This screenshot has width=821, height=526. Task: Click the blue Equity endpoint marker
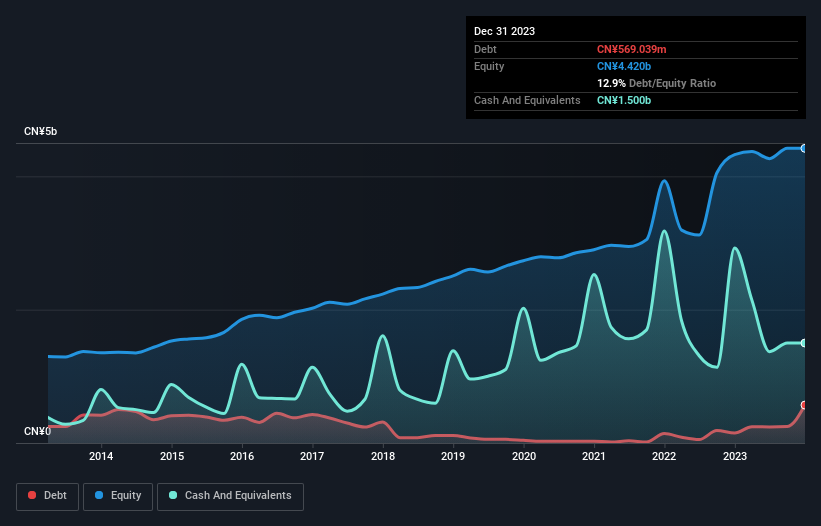tap(804, 149)
